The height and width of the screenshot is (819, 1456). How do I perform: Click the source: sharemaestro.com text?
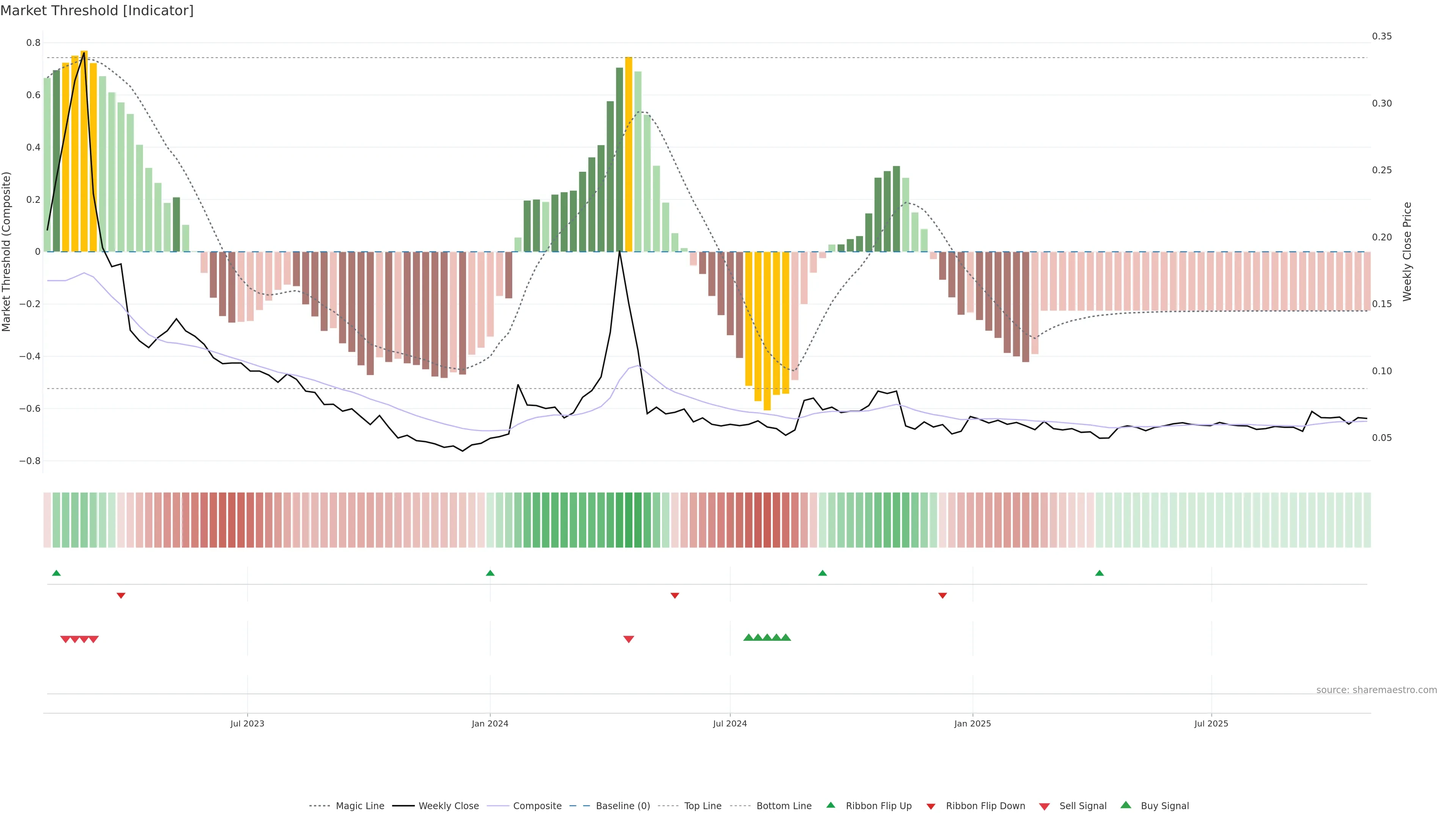(1376, 690)
